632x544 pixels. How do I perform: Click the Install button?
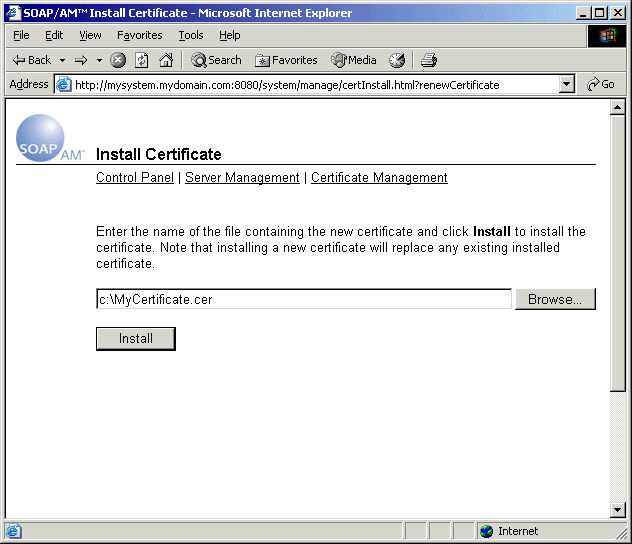[x=136, y=339]
